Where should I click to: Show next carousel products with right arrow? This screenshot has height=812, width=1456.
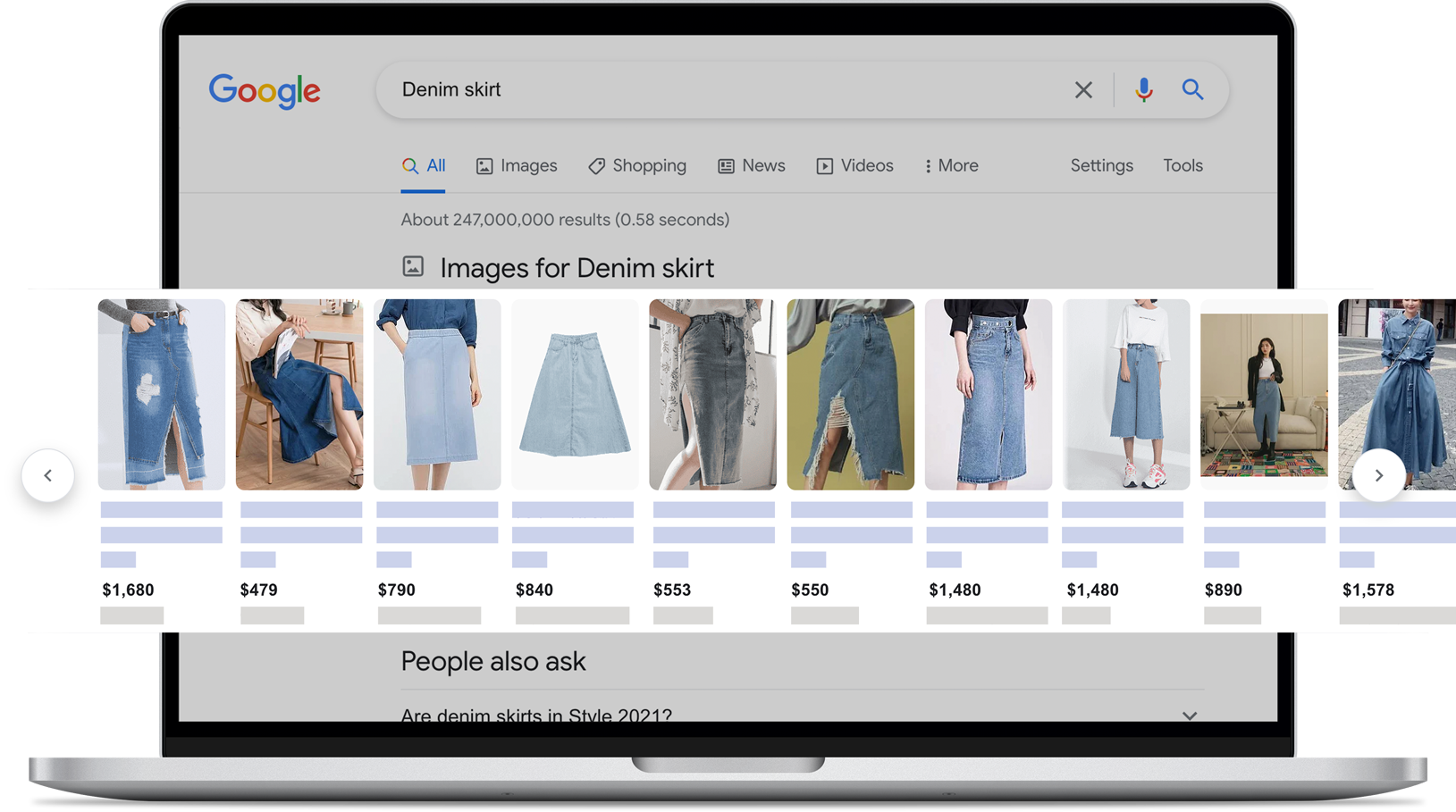pos(1378,475)
